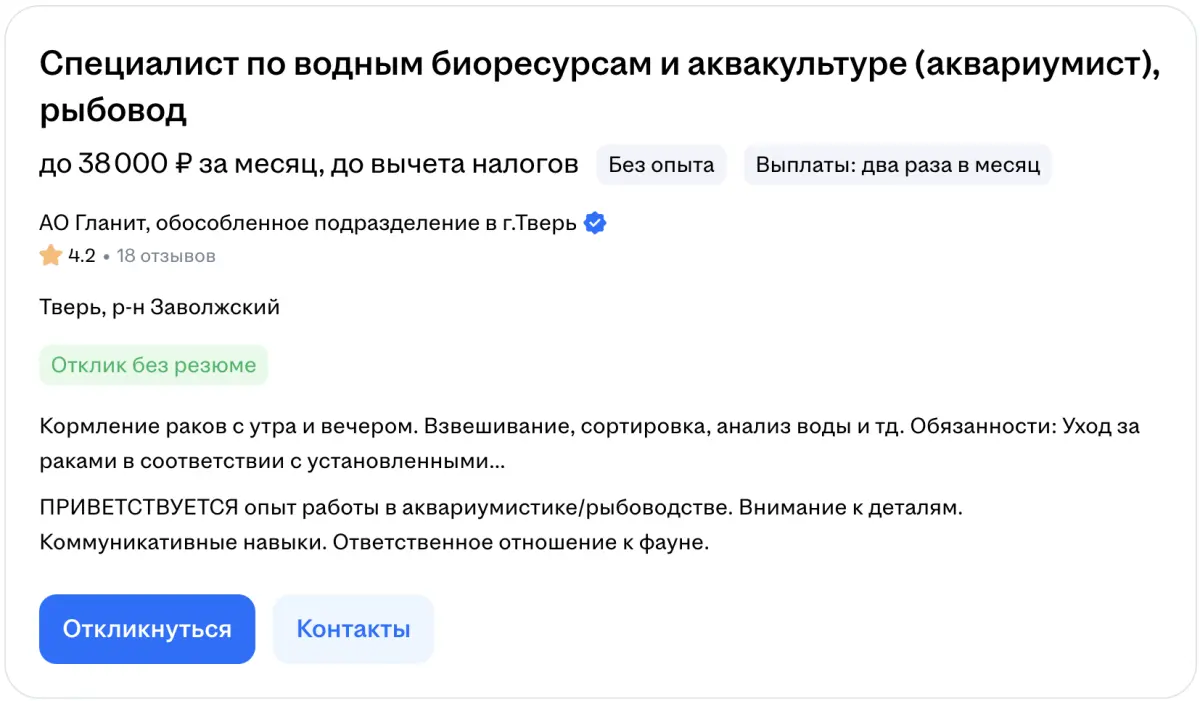Click the '4.2' rating value
The image size is (1200, 701).
pyautogui.click(x=81, y=256)
